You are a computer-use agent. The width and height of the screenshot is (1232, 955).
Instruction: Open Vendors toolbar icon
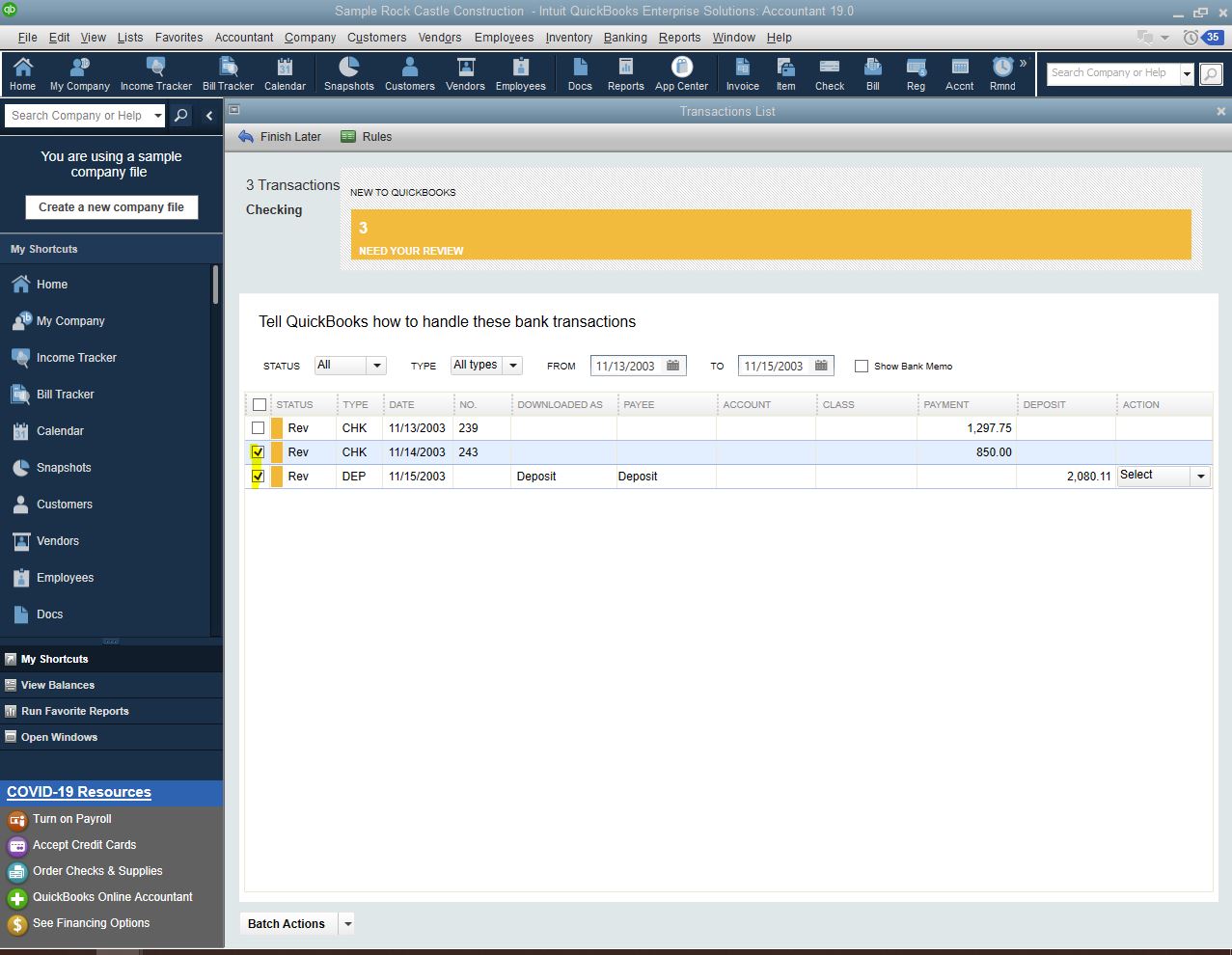(465, 73)
